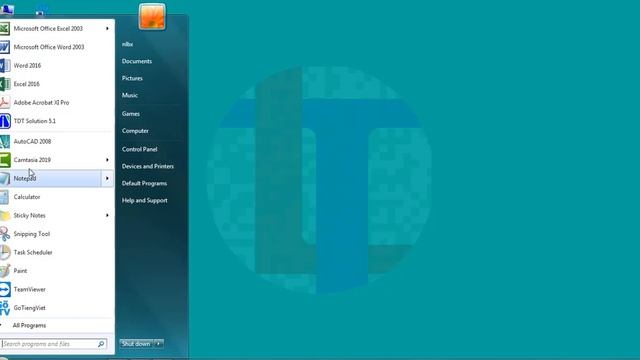Open the TeamViewer icon

[4, 289]
